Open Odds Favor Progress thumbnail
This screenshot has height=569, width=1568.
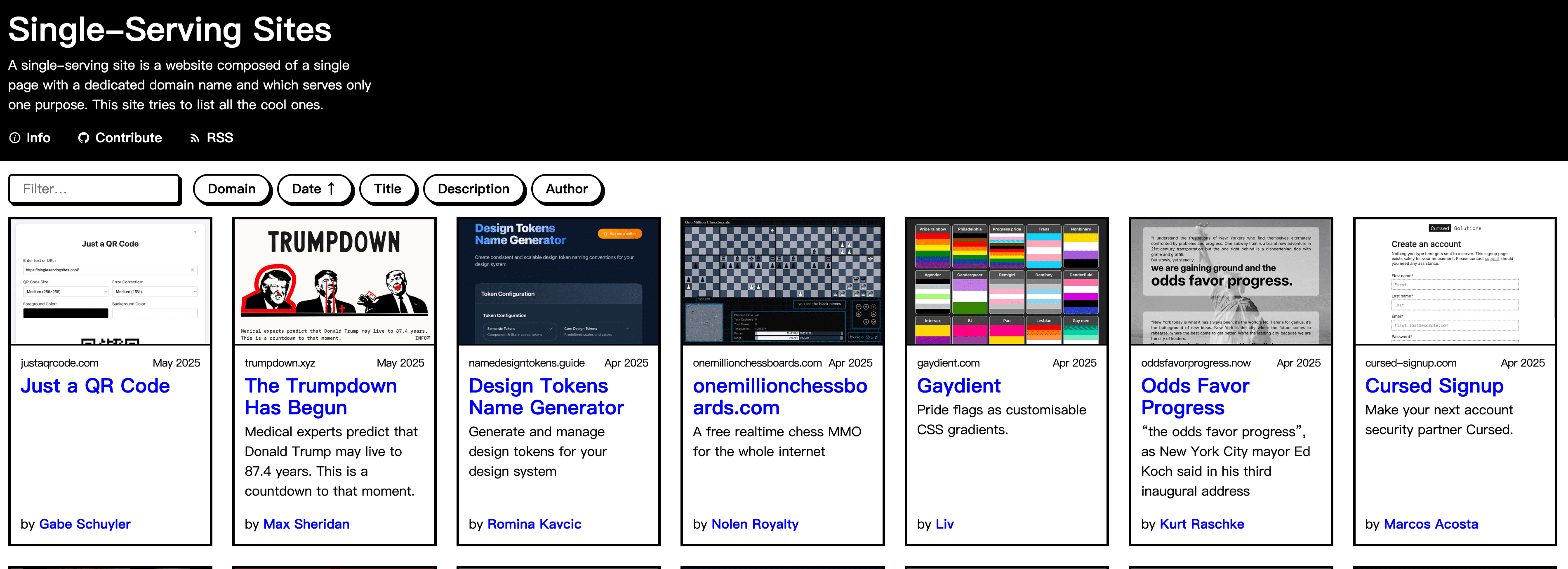tap(1231, 282)
